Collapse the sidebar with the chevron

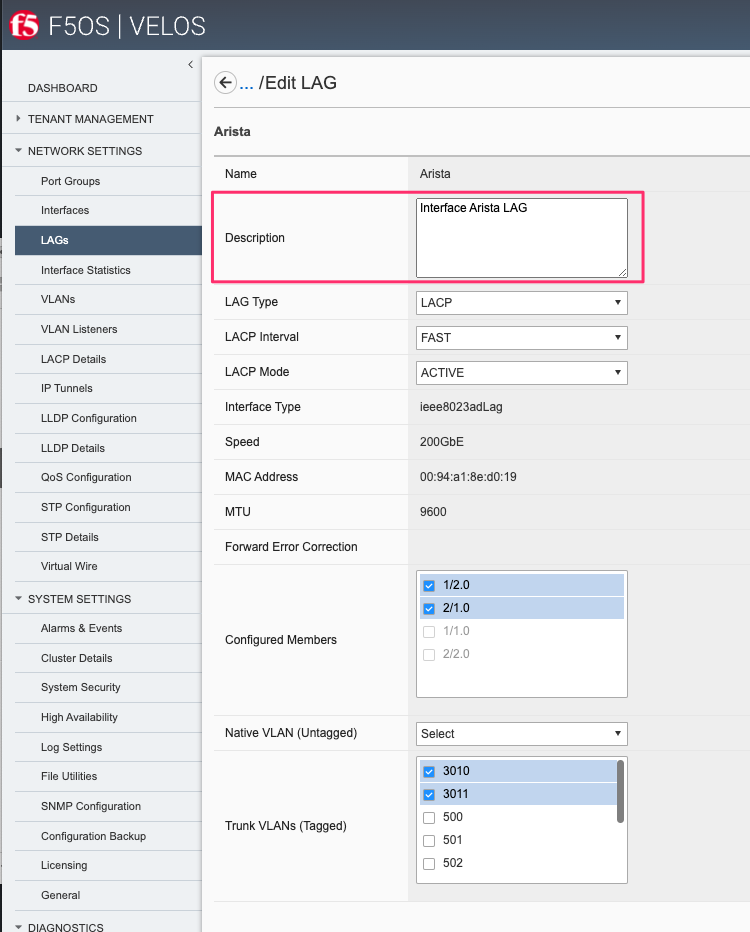tap(190, 64)
